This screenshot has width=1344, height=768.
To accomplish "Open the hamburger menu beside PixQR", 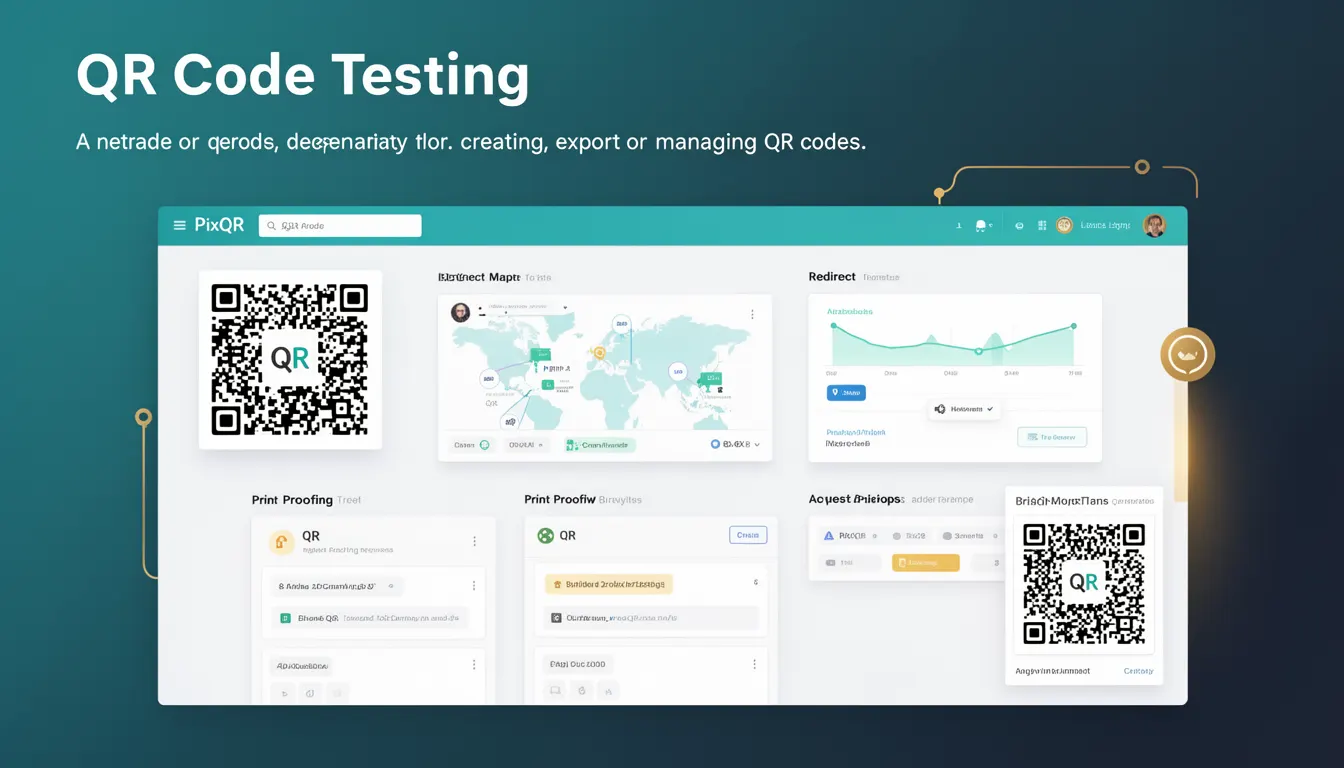I will tap(180, 226).
